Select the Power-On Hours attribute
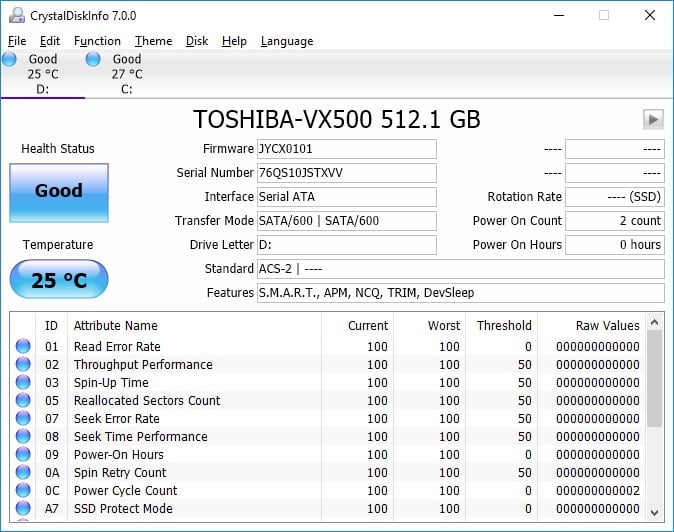Screen dimensions: 674x532 119,455
